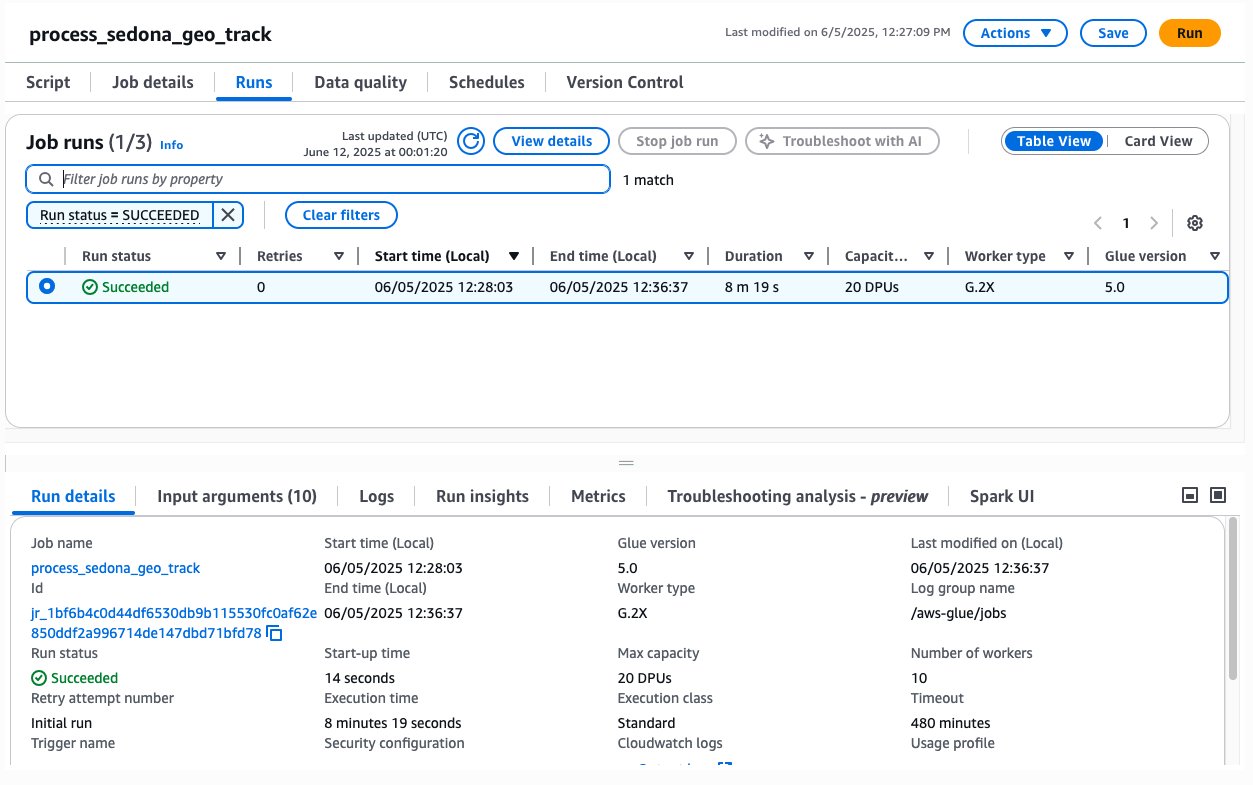Open the Worker type column dropdown
Viewport: 1253px width, 785px height.
tap(1069, 255)
